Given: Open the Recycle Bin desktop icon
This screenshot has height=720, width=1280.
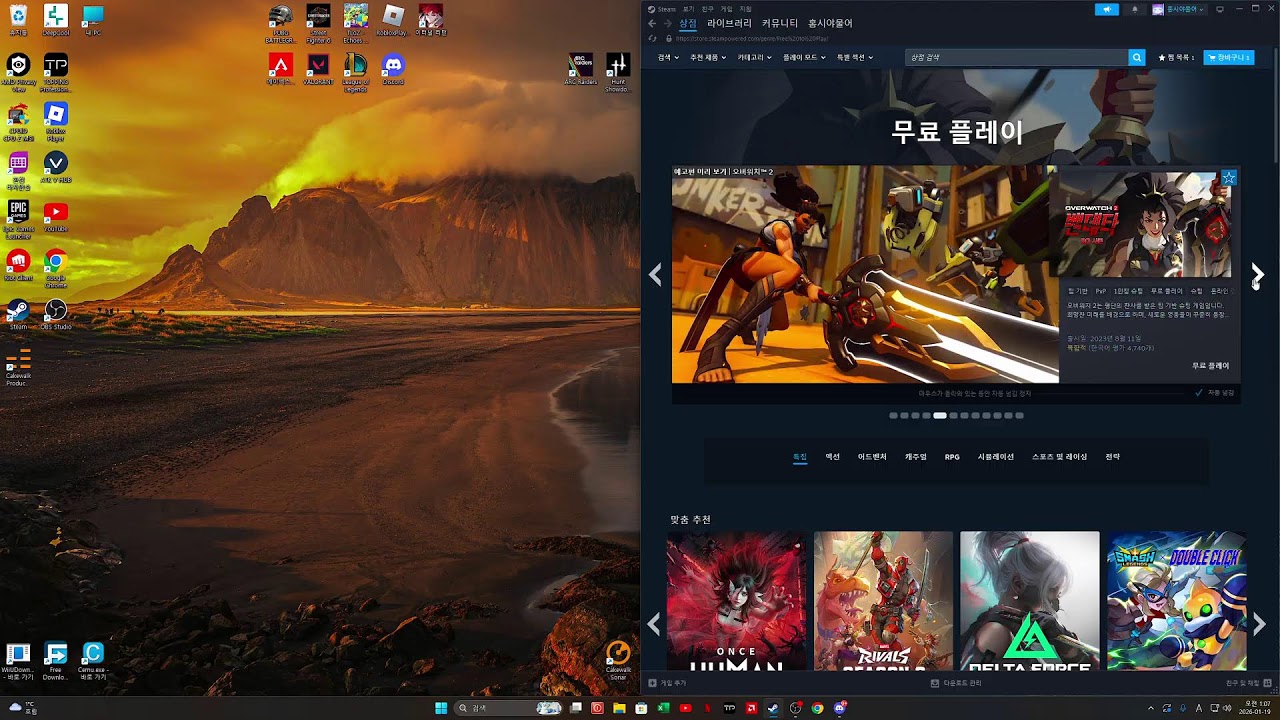Looking at the screenshot, I should (x=18, y=21).
